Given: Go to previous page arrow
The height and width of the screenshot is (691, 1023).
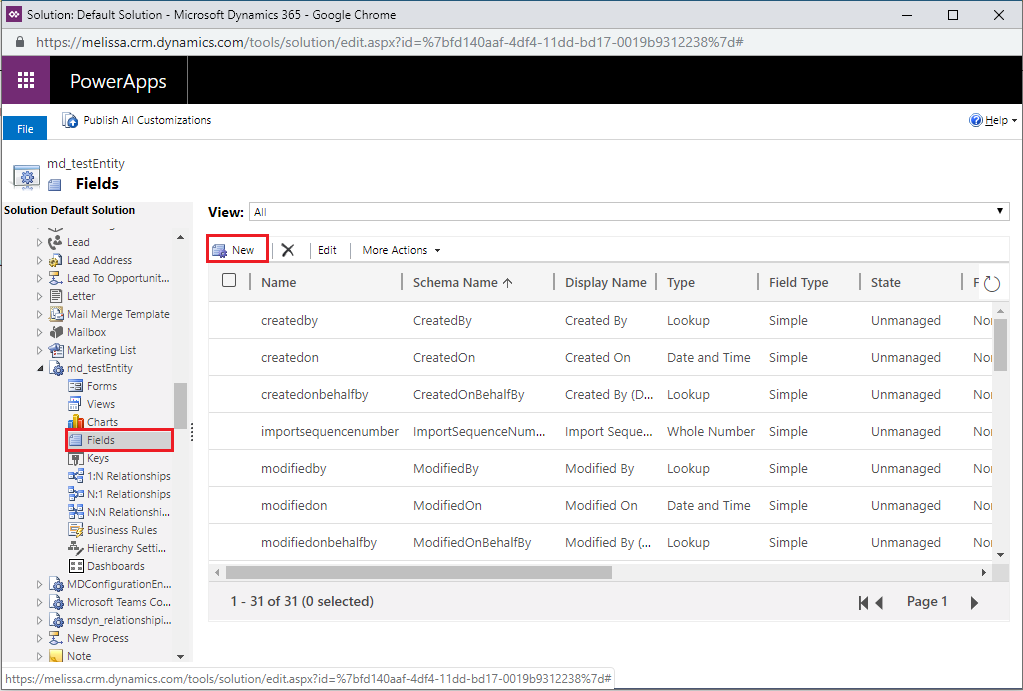Looking at the screenshot, I should (x=879, y=603).
